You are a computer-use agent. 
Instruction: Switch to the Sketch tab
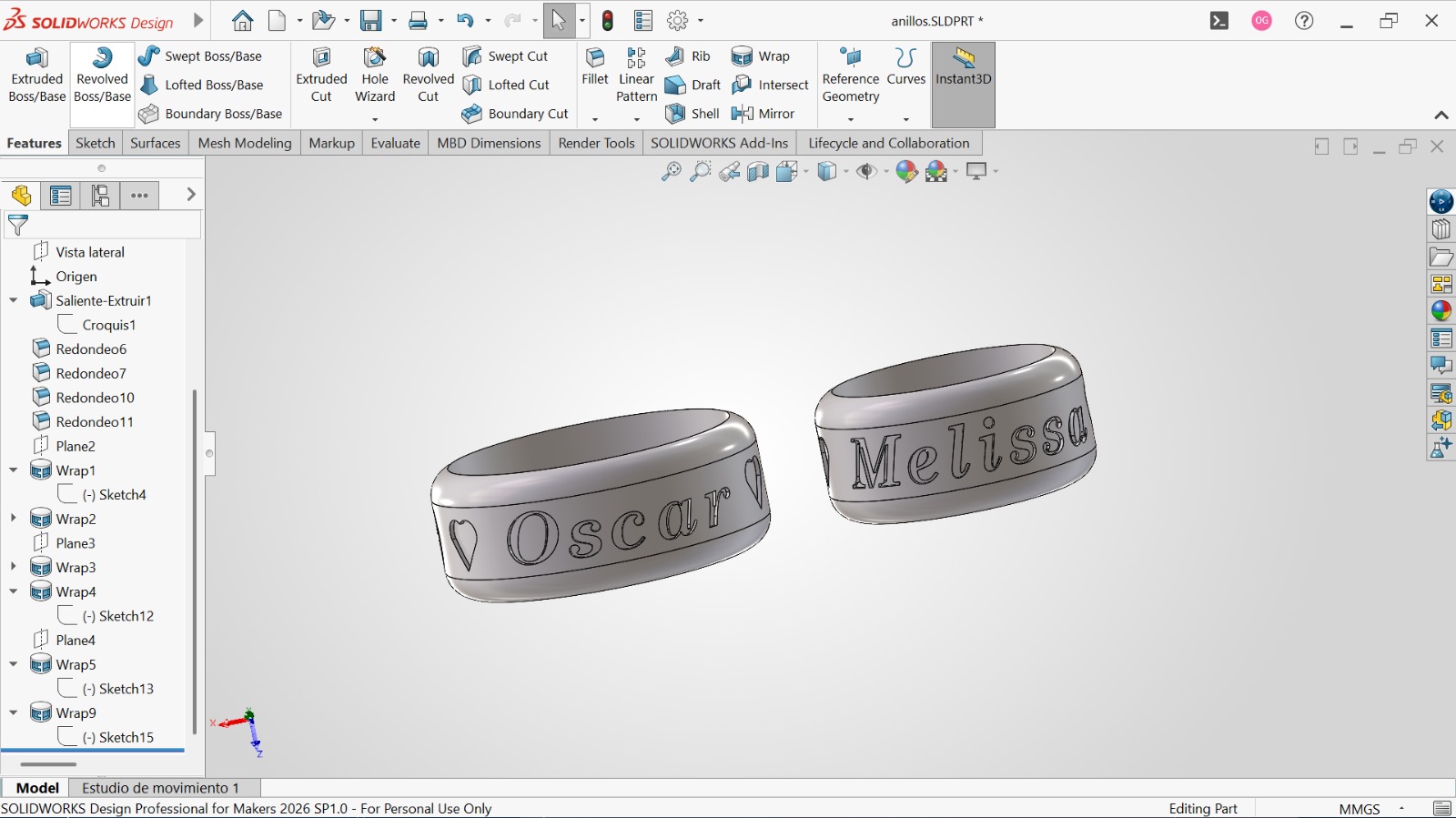tap(96, 143)
